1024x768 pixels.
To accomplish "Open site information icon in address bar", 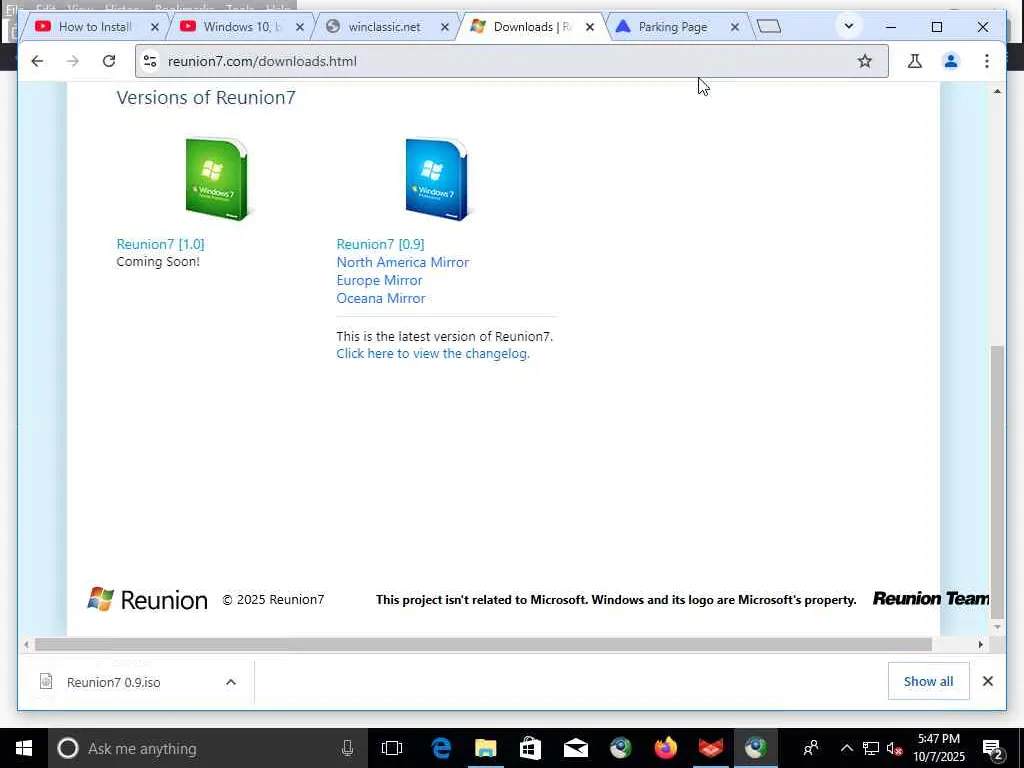I will point(150,61).
